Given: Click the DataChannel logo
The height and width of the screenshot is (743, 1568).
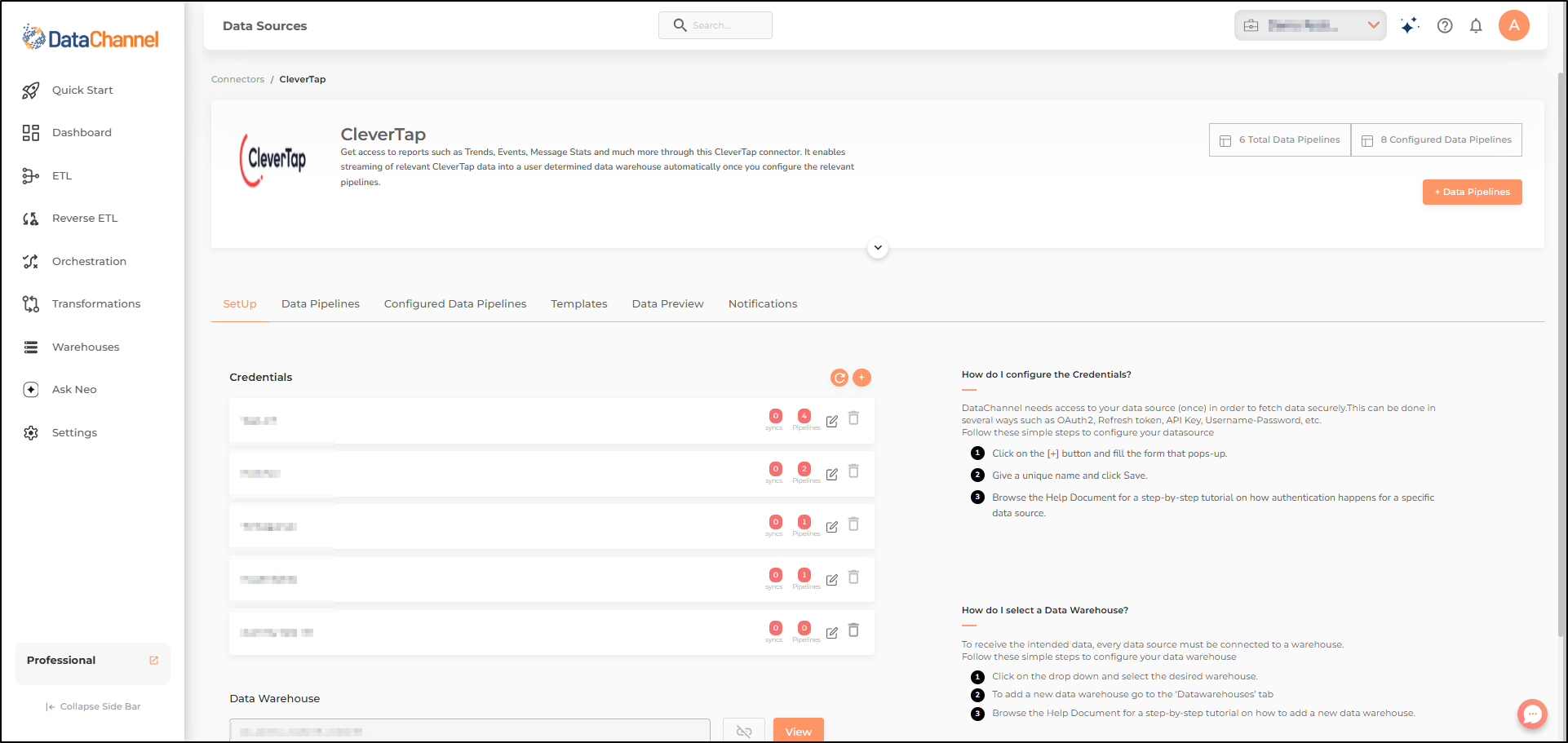Looking at the screenshot, I should click(x=91, y=38).
